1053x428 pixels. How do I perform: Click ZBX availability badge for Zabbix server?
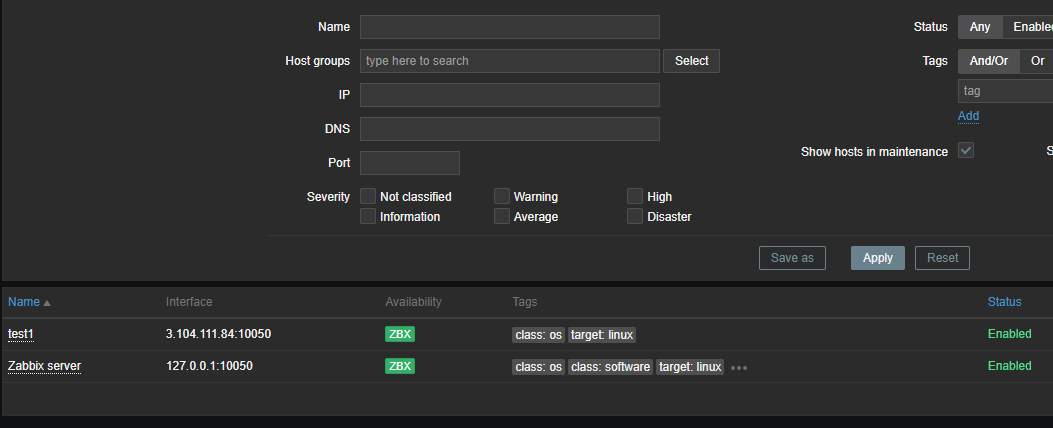400,366
